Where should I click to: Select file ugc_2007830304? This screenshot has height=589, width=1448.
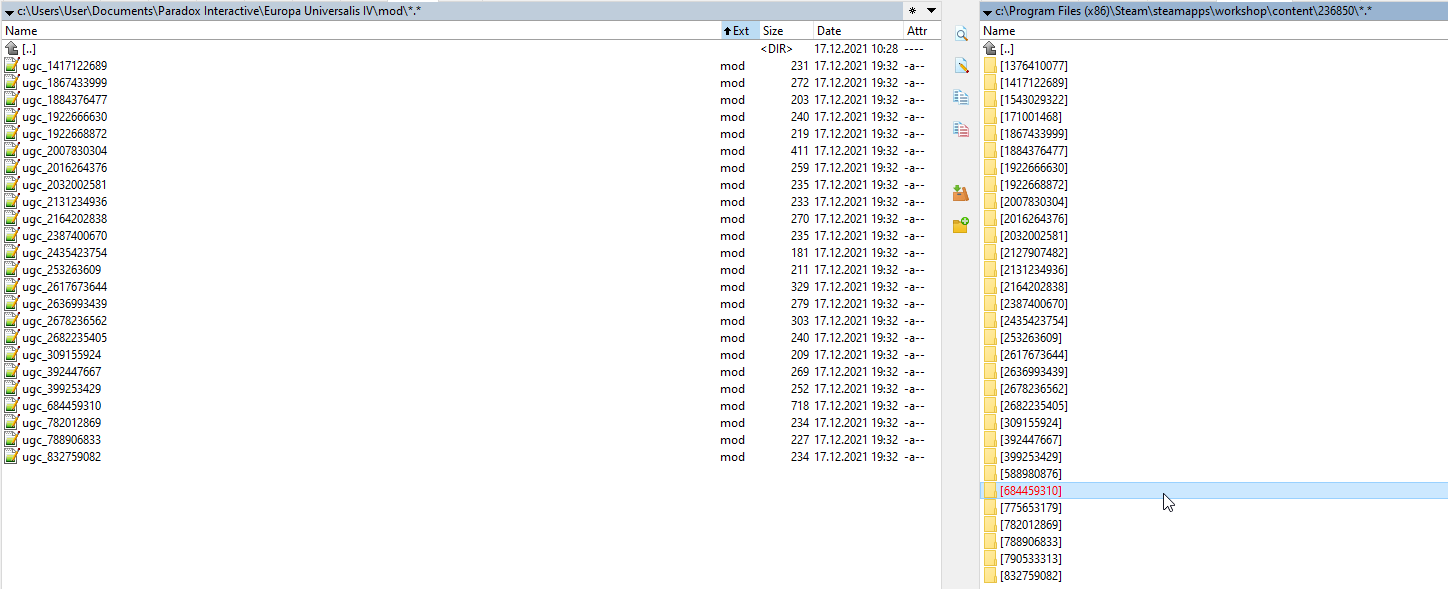pos(470,151)
